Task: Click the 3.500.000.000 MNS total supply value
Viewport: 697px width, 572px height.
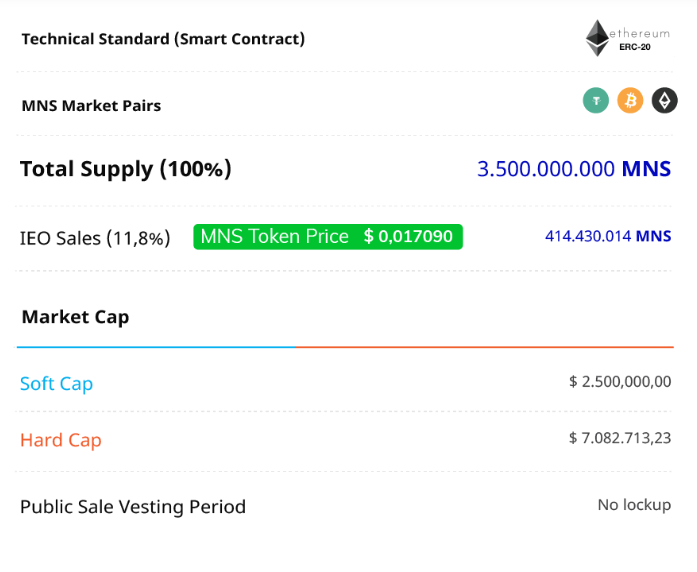Action: [x=574, y=169]
